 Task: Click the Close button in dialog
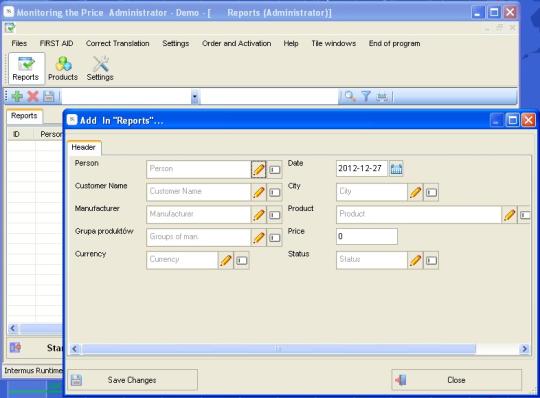pos(456,380)
